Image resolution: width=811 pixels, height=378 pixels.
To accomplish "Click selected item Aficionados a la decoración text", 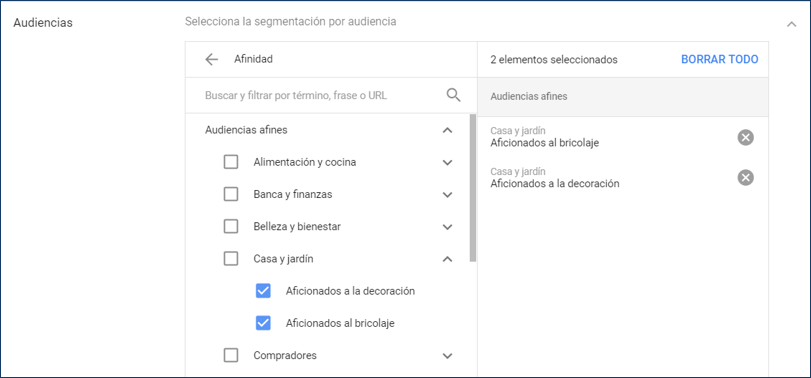I will pyautogui.click(x=555, y=184).
